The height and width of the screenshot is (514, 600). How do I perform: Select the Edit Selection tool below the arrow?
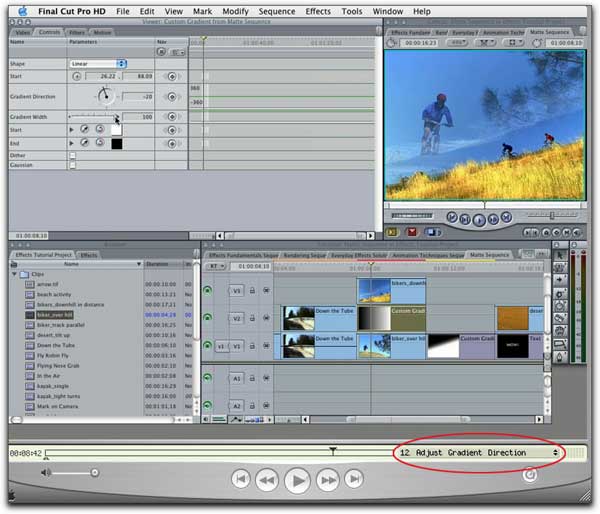(560, 267)
